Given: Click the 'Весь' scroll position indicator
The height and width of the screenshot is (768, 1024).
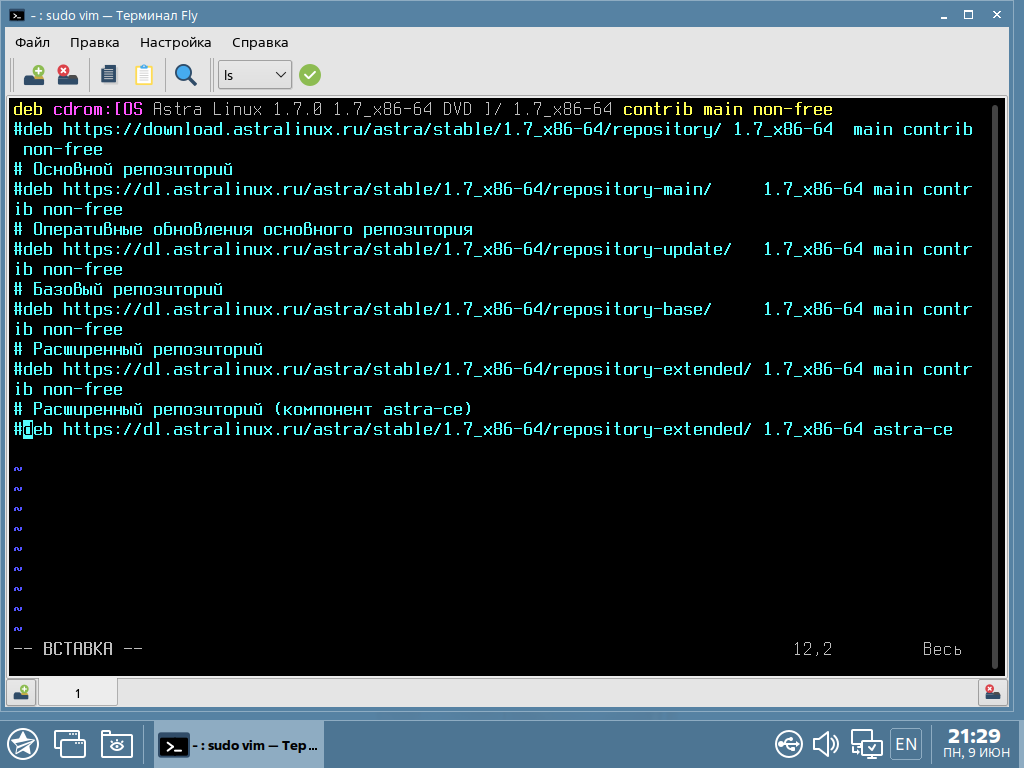Looking at the screenshot, I should point(942,649).
